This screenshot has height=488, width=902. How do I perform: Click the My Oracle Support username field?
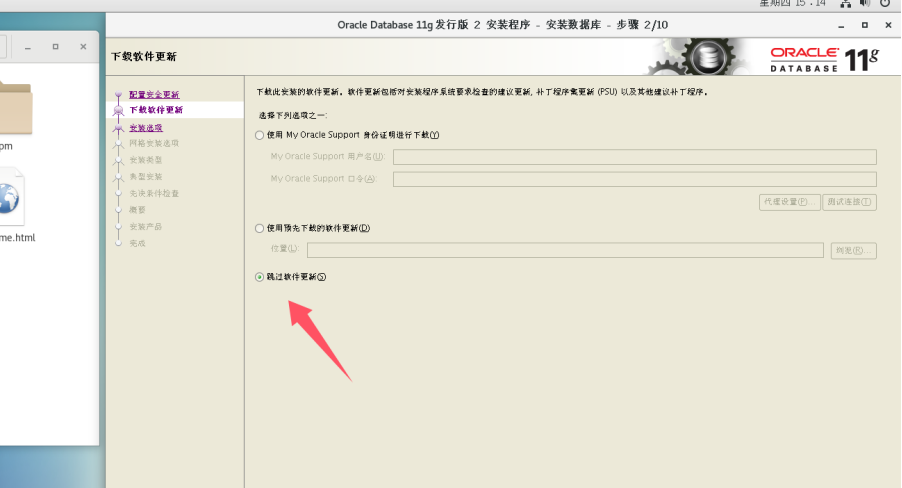pos(635,157)
